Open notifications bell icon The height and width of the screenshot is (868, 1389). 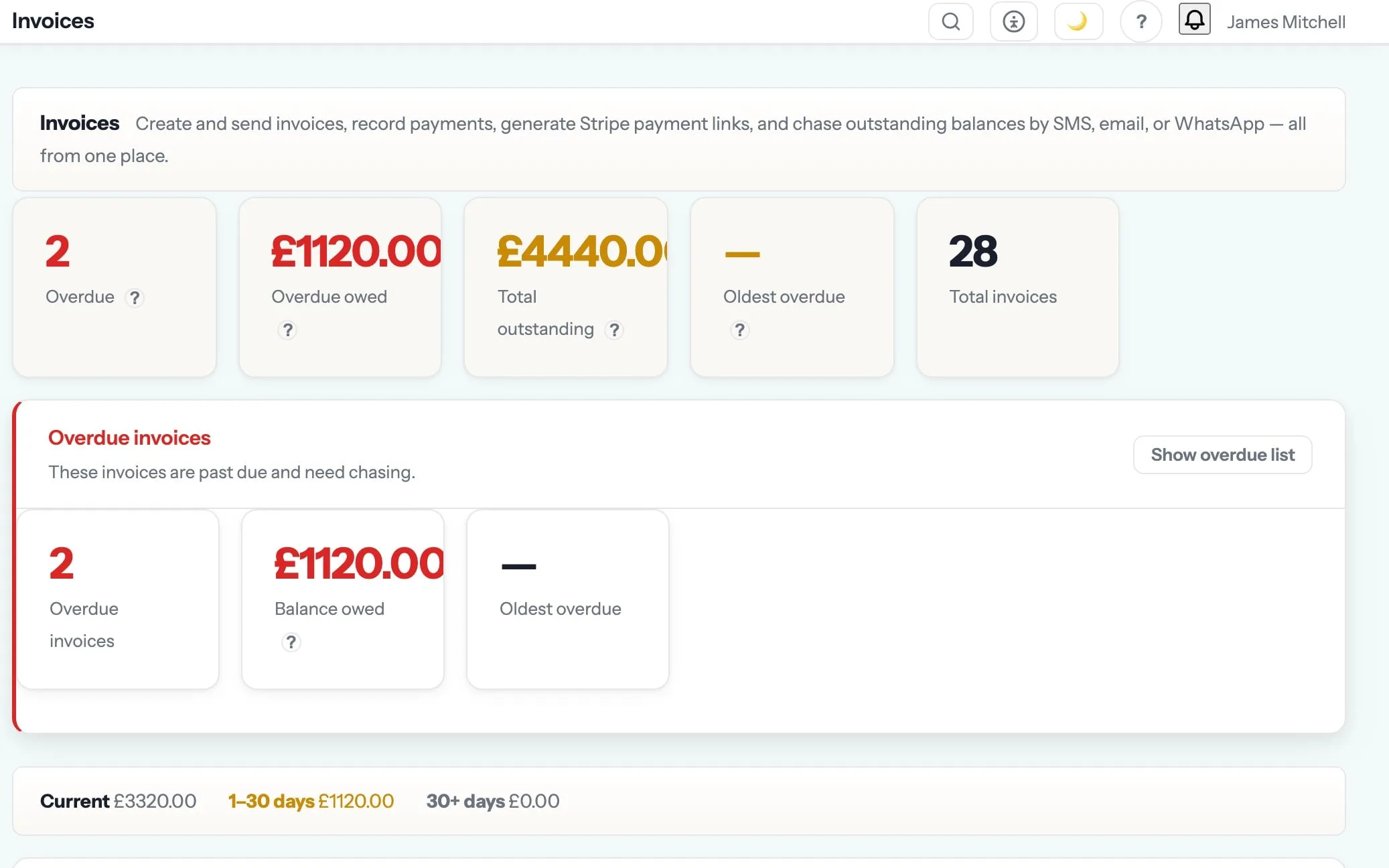[1194, 19]
